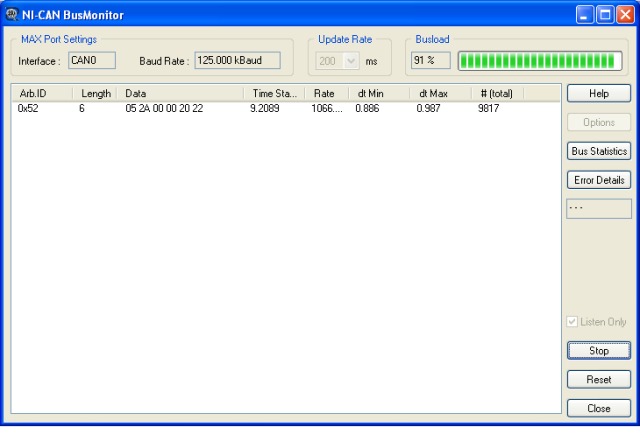Click the Busload progress bar
This screenshot has height=448, width=640.
tap(539, 61)
